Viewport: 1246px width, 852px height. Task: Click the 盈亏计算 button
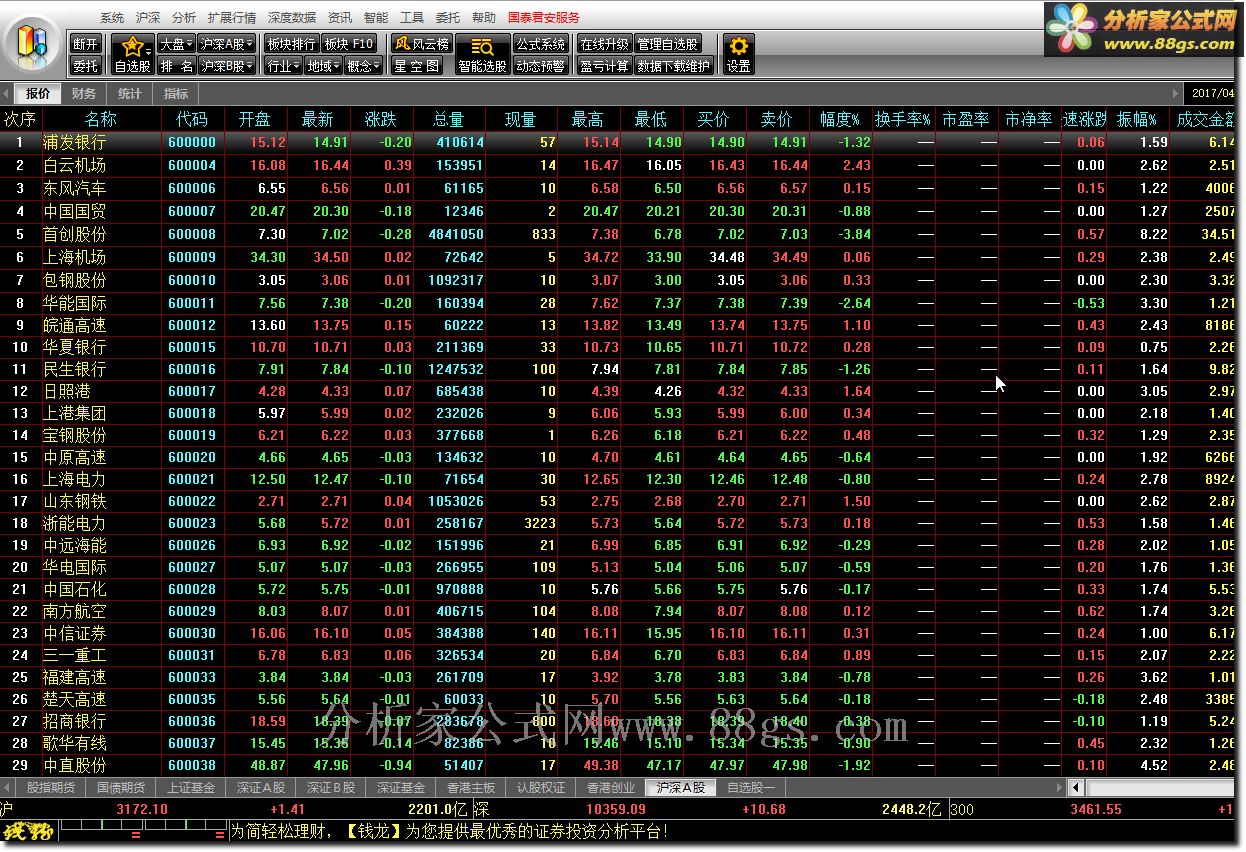point(604,66)
